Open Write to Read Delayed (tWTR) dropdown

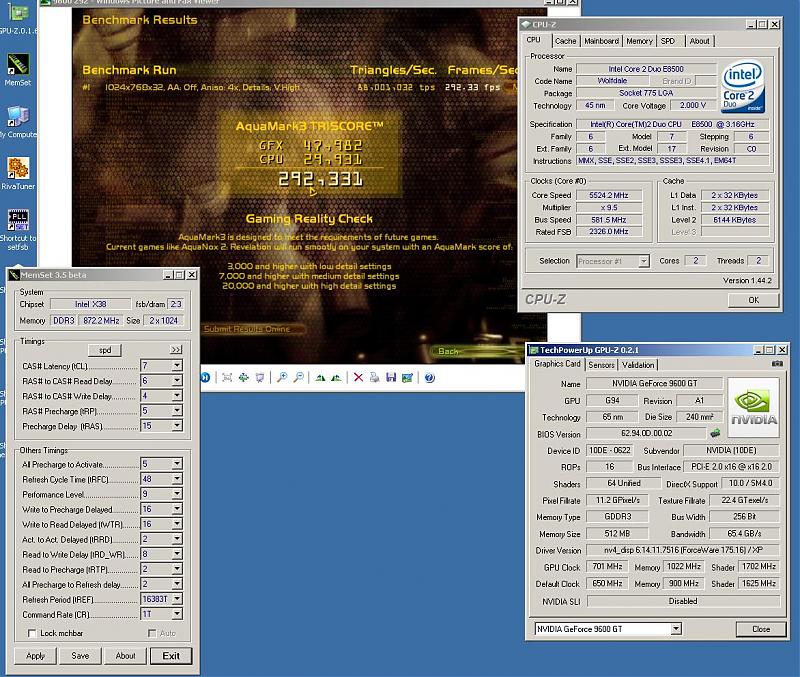pyautogui.click(x=177, y=524)
